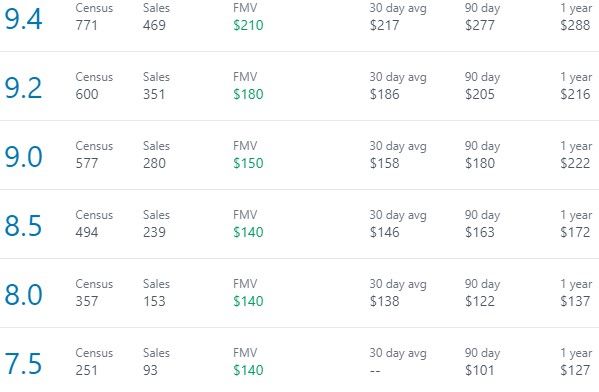Click the 90 day value $122

click(480, 301)
